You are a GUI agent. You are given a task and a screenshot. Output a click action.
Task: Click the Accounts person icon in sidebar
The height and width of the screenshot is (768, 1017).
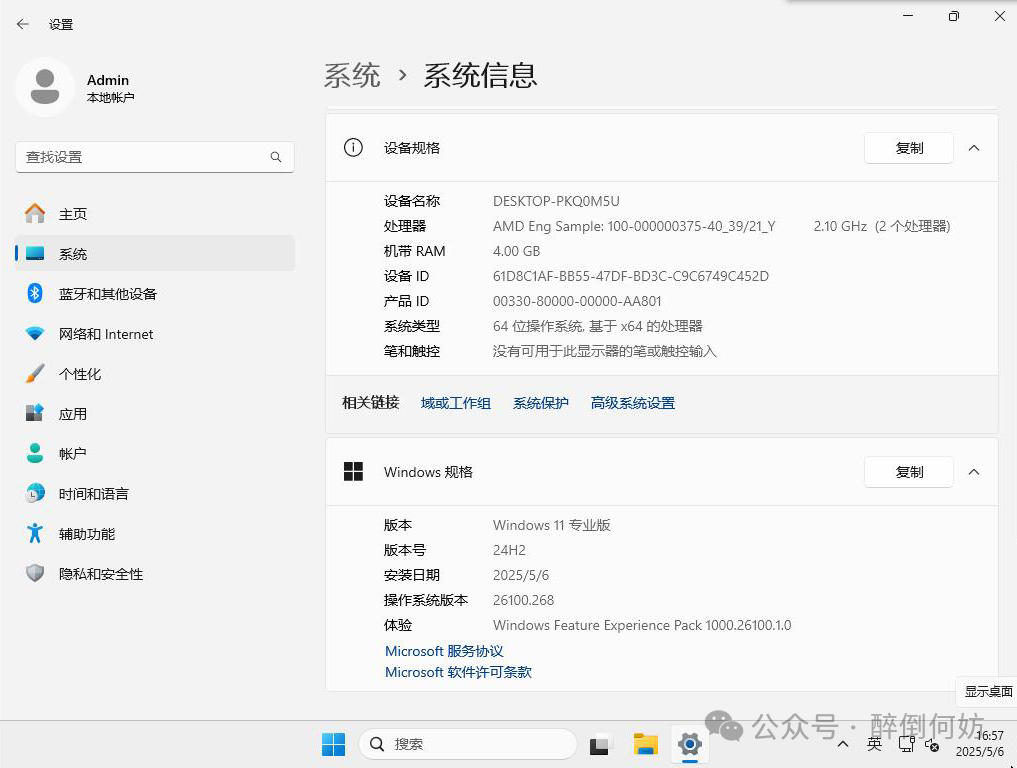coord(35,453)
